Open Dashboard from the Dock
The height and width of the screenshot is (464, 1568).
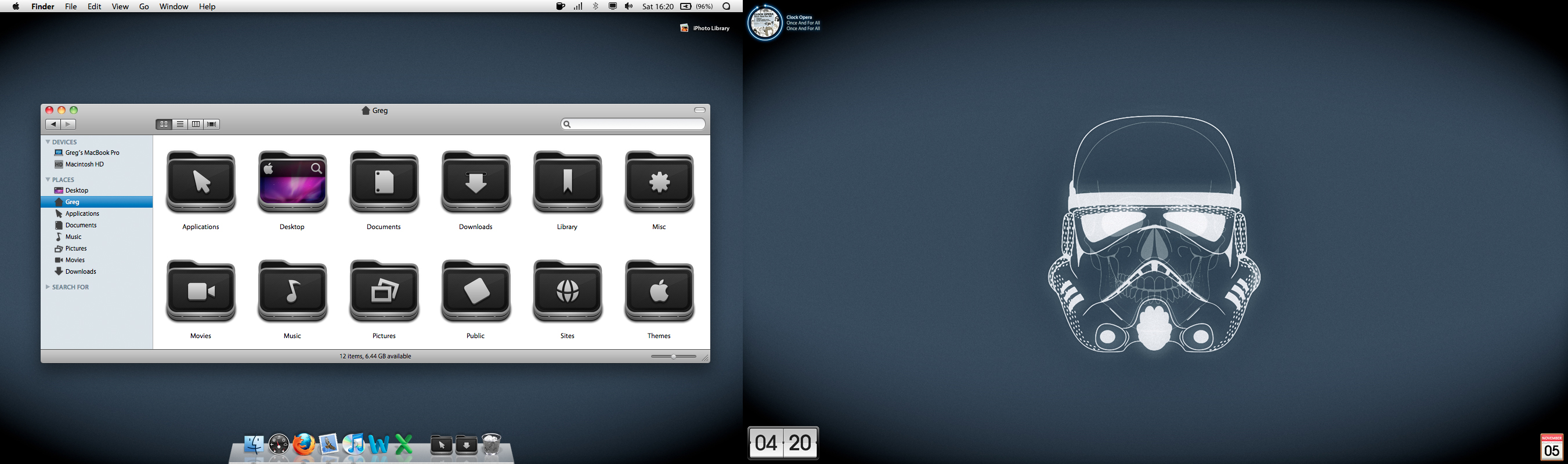click(x=279, y=444)
